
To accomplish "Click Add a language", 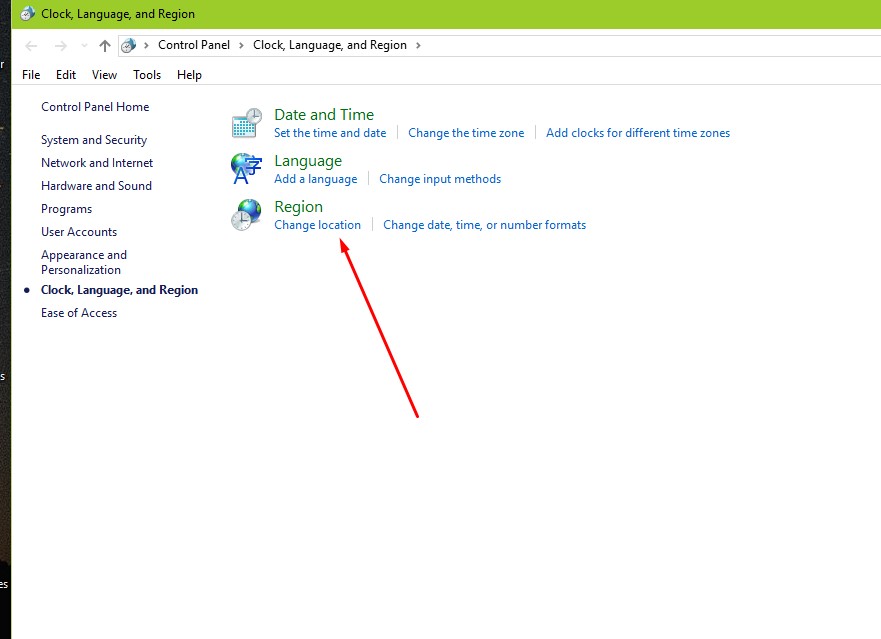I will click(x=315, y=179).
